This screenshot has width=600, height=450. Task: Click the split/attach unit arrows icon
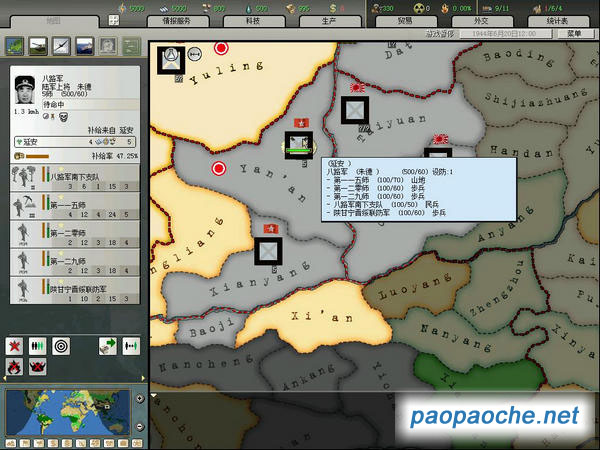click(131, 346)
